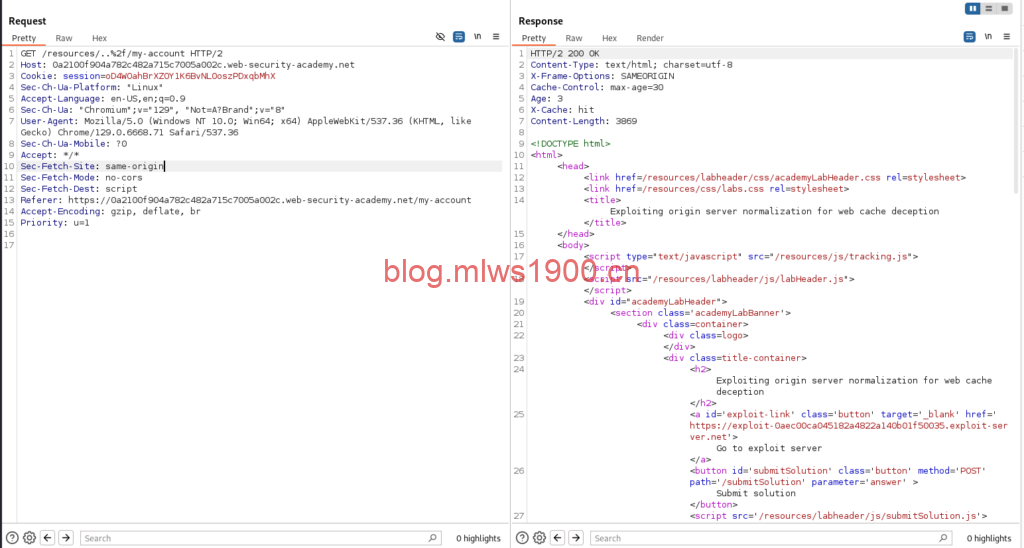Go to next match in Request search
1024x548 pixels.
point(66,538)
